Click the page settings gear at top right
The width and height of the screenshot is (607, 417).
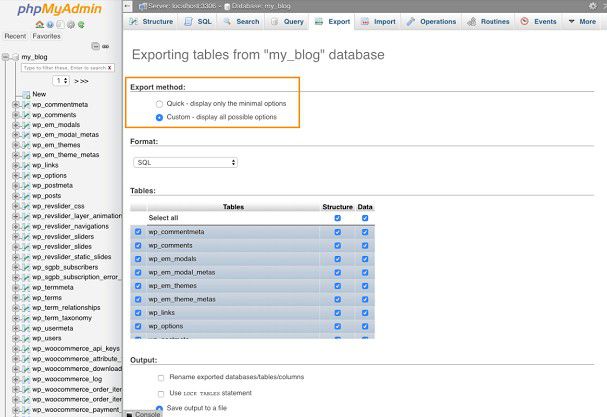click(x=593, y=6)
